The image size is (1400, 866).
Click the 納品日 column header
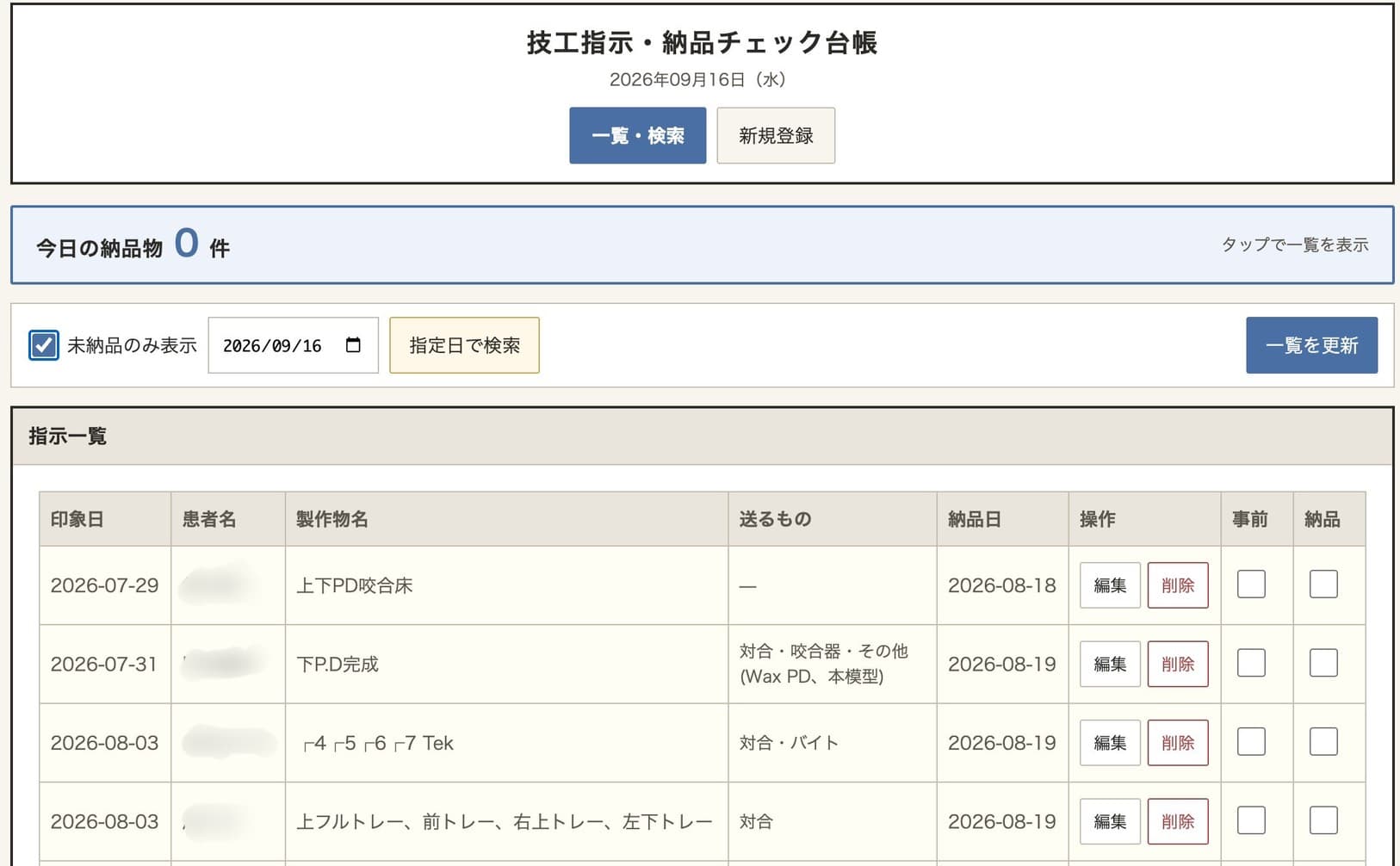pyautogui.click(x=1002, y=519)
